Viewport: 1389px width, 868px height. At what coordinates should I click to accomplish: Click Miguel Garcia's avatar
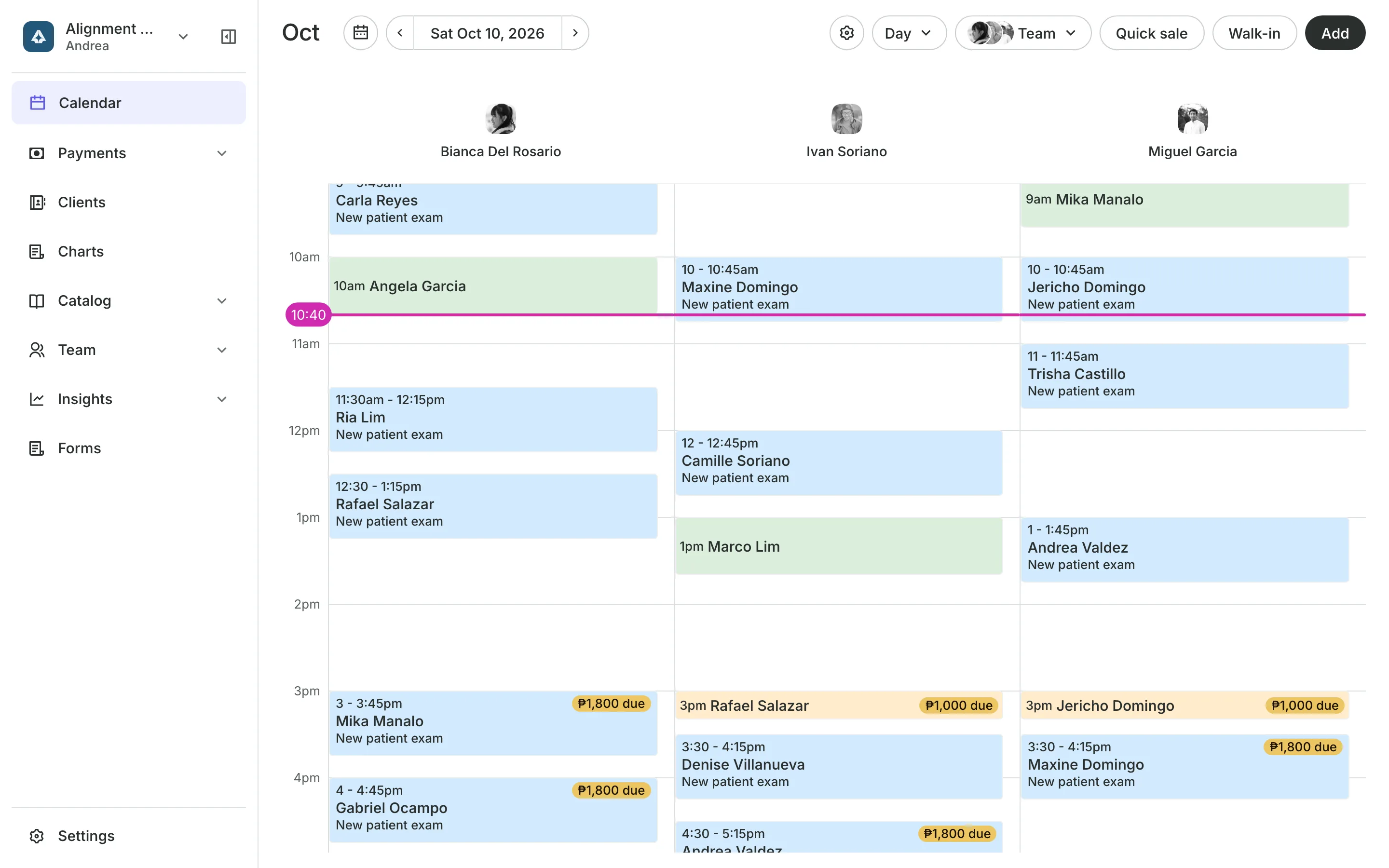coord(1193,119)
